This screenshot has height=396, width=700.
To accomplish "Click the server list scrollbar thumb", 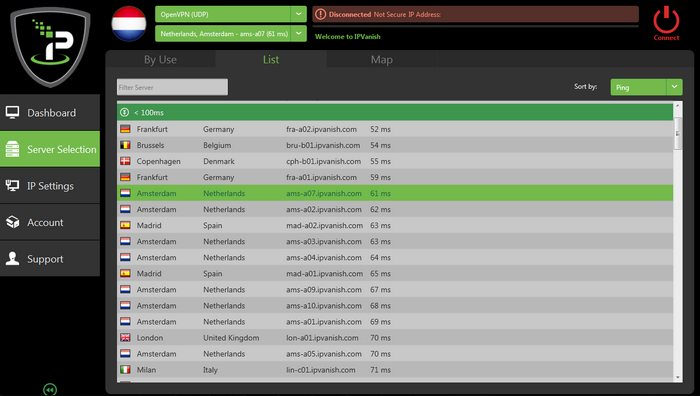I will (678, 133).
